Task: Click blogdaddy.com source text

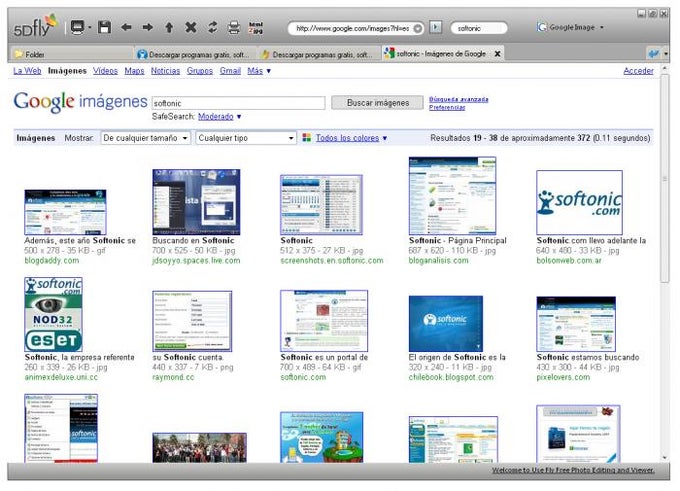Action: click(x=52, y=261)
